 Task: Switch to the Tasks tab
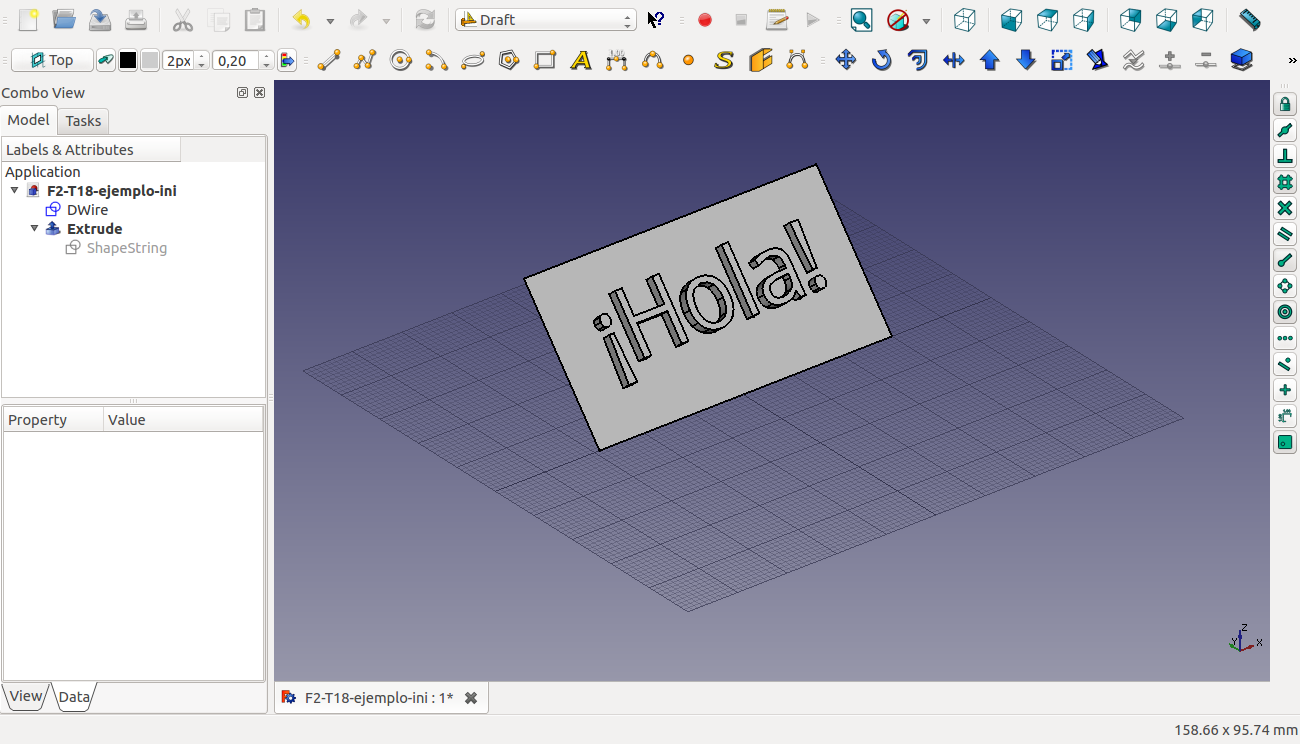(83, 121)
